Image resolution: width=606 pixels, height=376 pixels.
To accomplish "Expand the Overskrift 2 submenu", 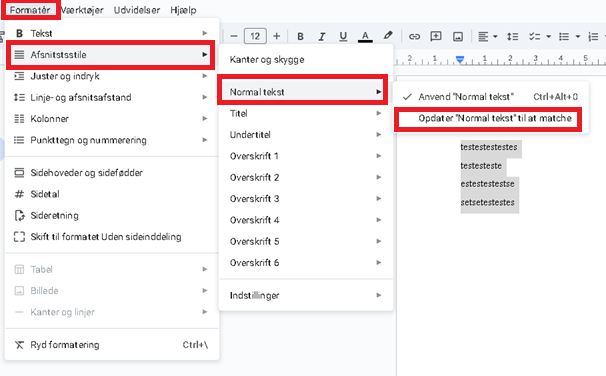I will 306,177.
